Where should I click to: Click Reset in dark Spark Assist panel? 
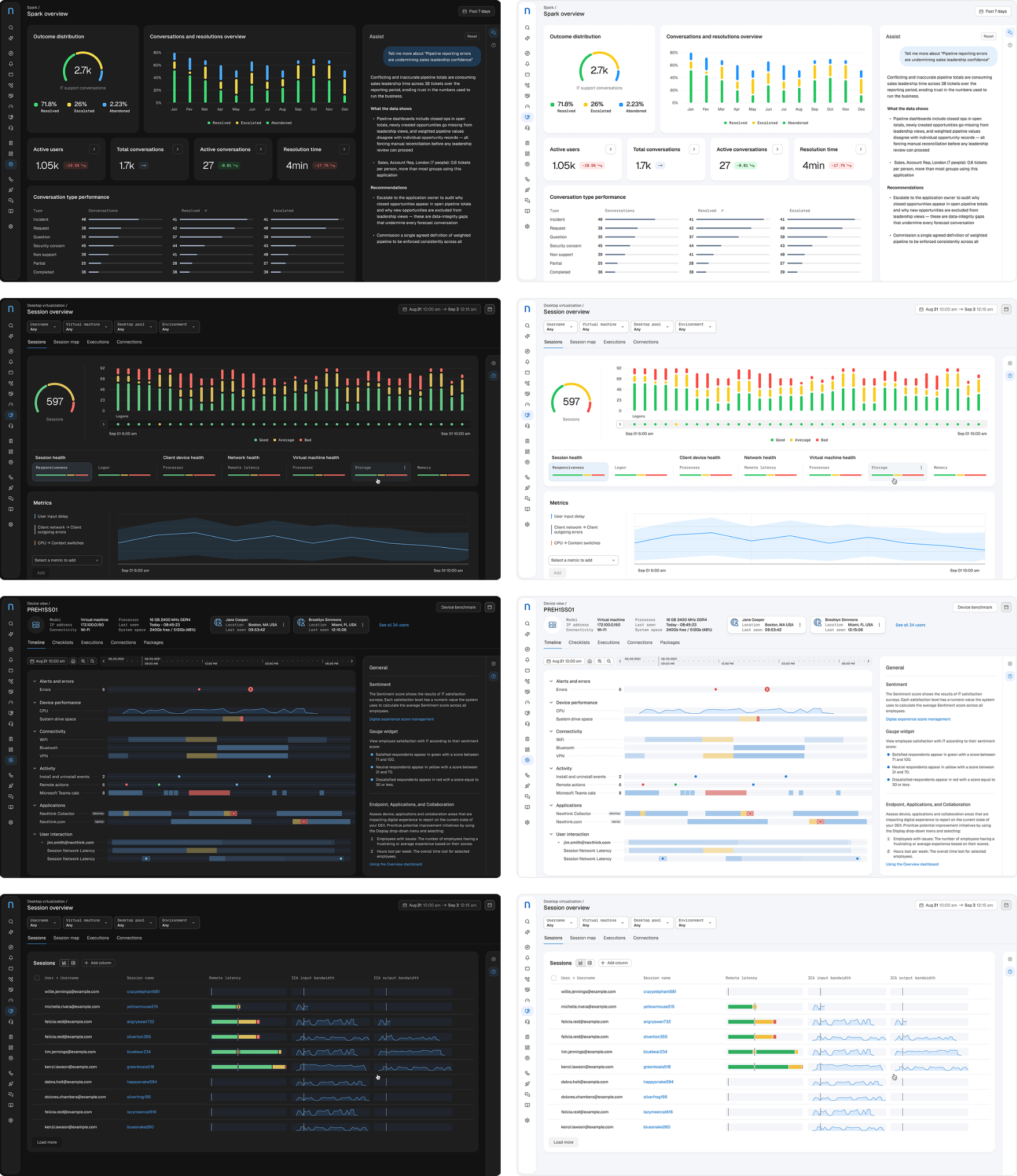tap(472, 36)
